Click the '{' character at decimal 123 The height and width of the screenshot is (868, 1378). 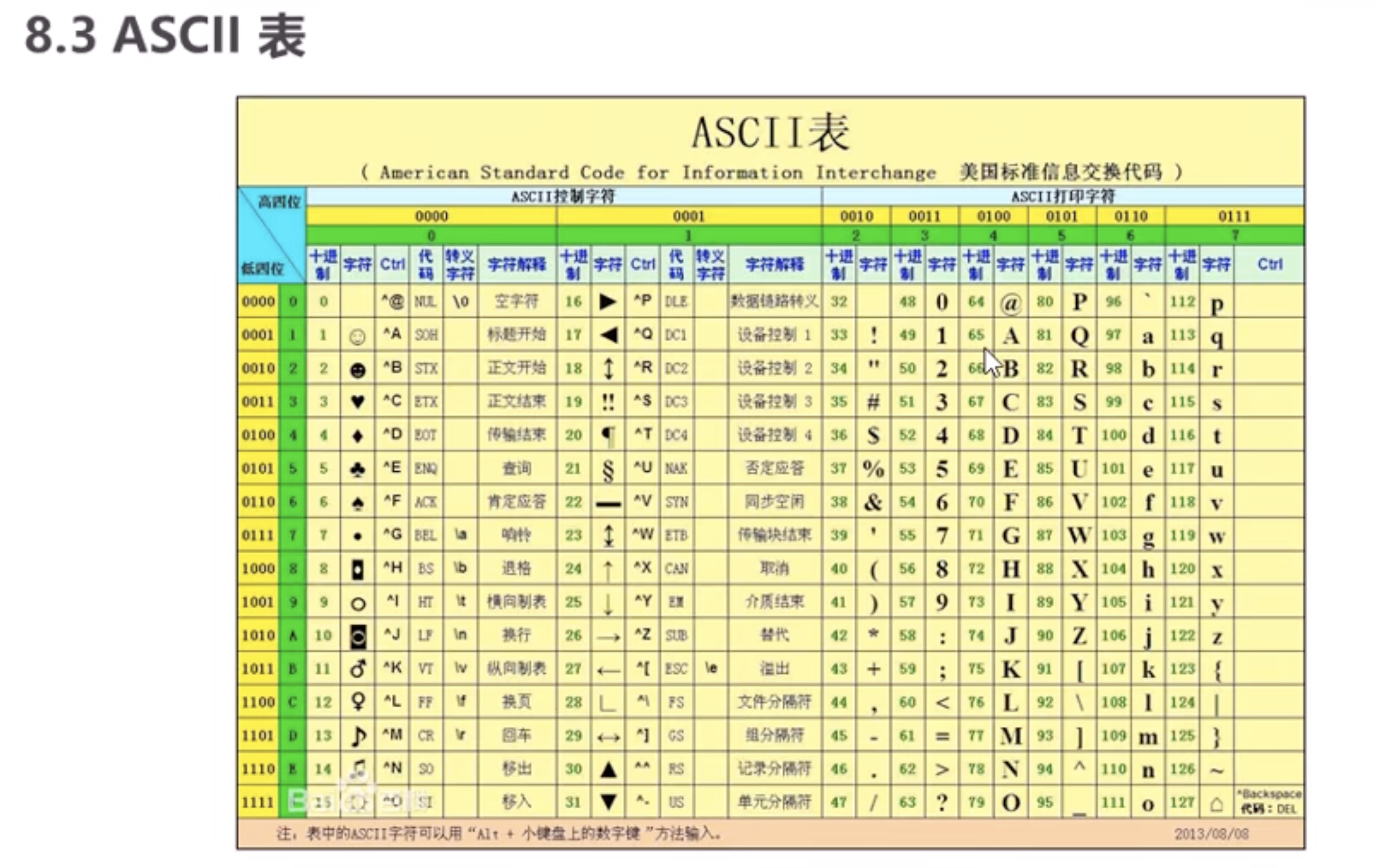point(1217,670)
